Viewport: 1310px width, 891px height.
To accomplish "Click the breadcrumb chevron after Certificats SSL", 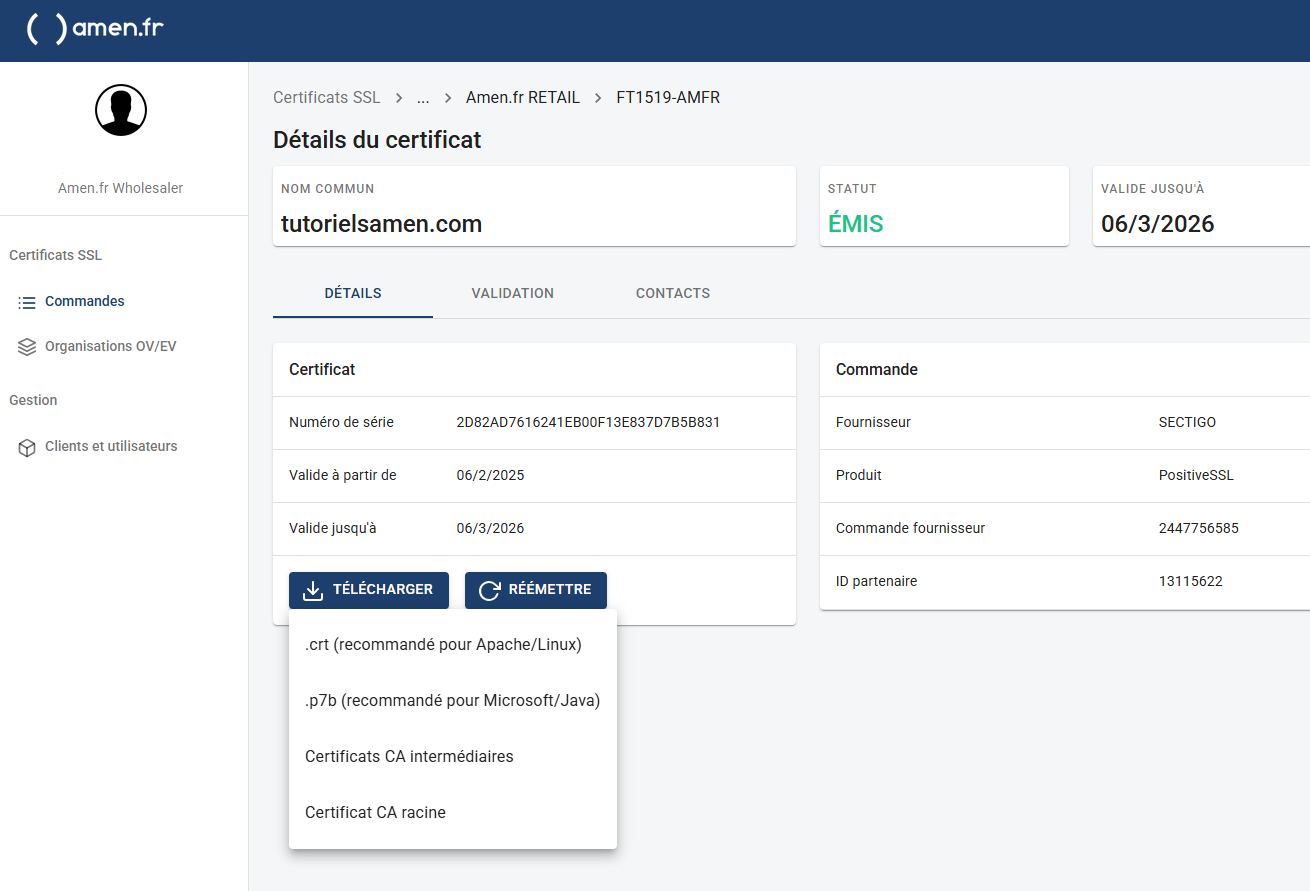I will [x=399, y=98].
